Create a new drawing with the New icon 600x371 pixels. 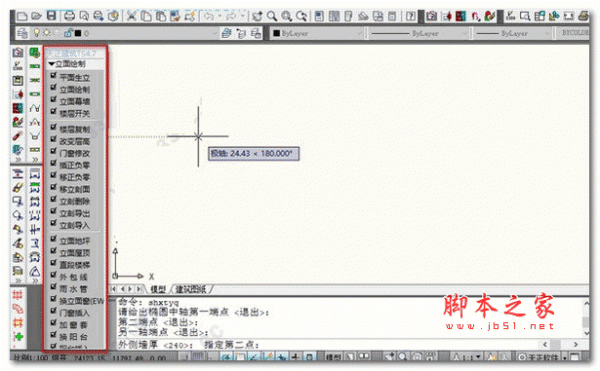pos(23,16)
